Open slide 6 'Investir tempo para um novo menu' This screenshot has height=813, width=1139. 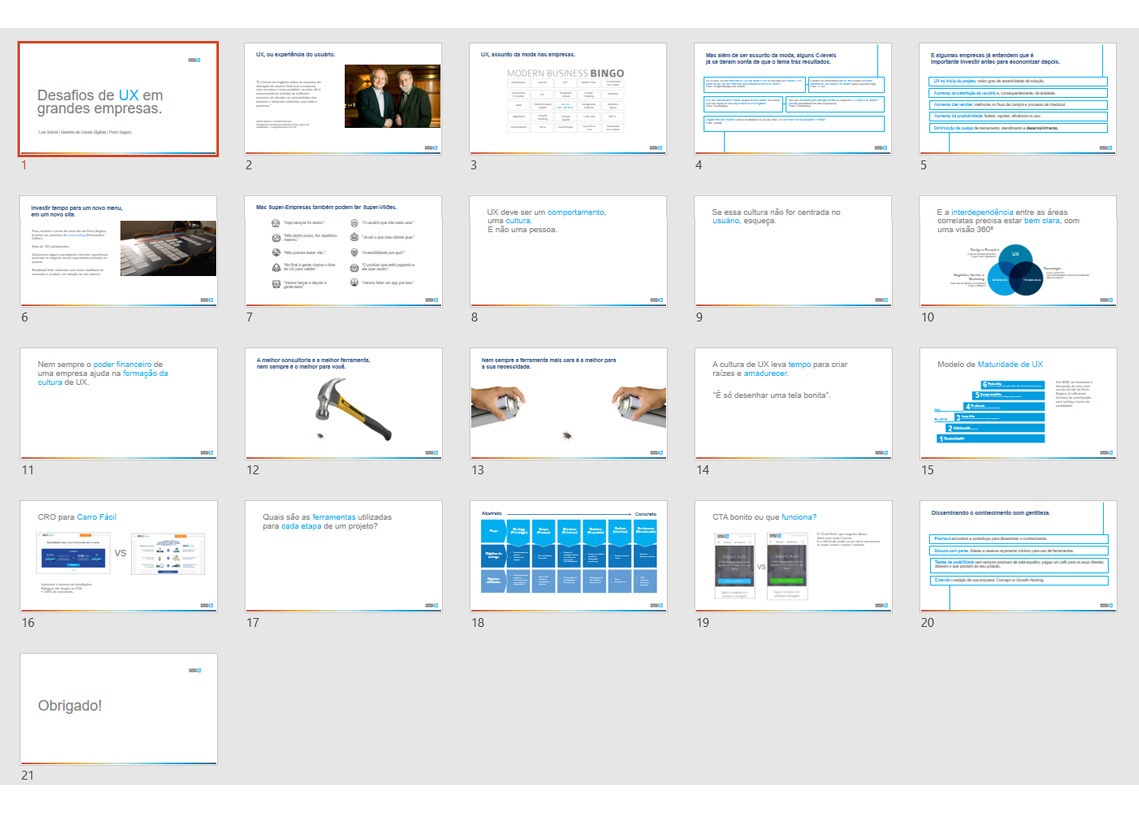click(x=119, y=251)
